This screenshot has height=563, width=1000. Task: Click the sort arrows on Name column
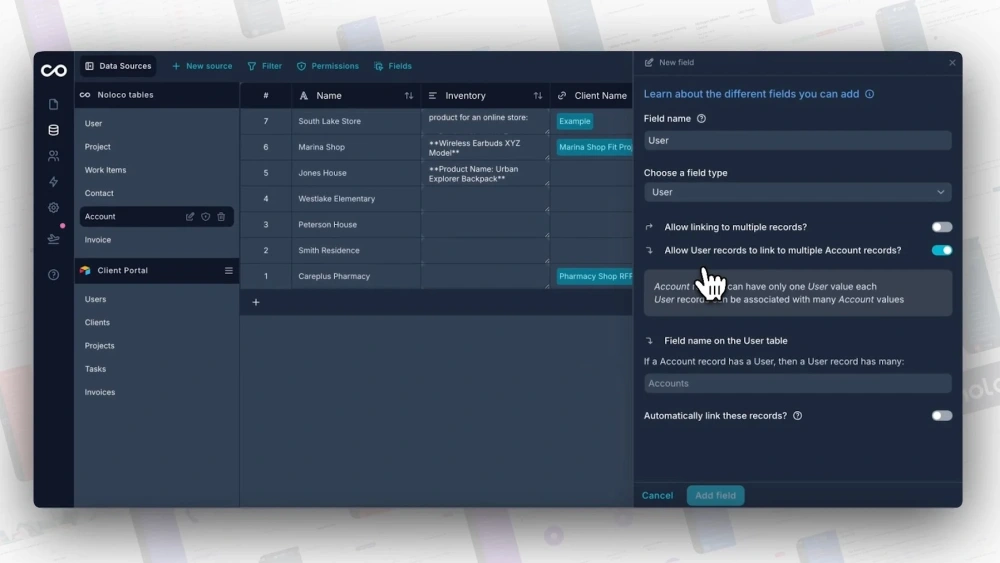(409, 96)
